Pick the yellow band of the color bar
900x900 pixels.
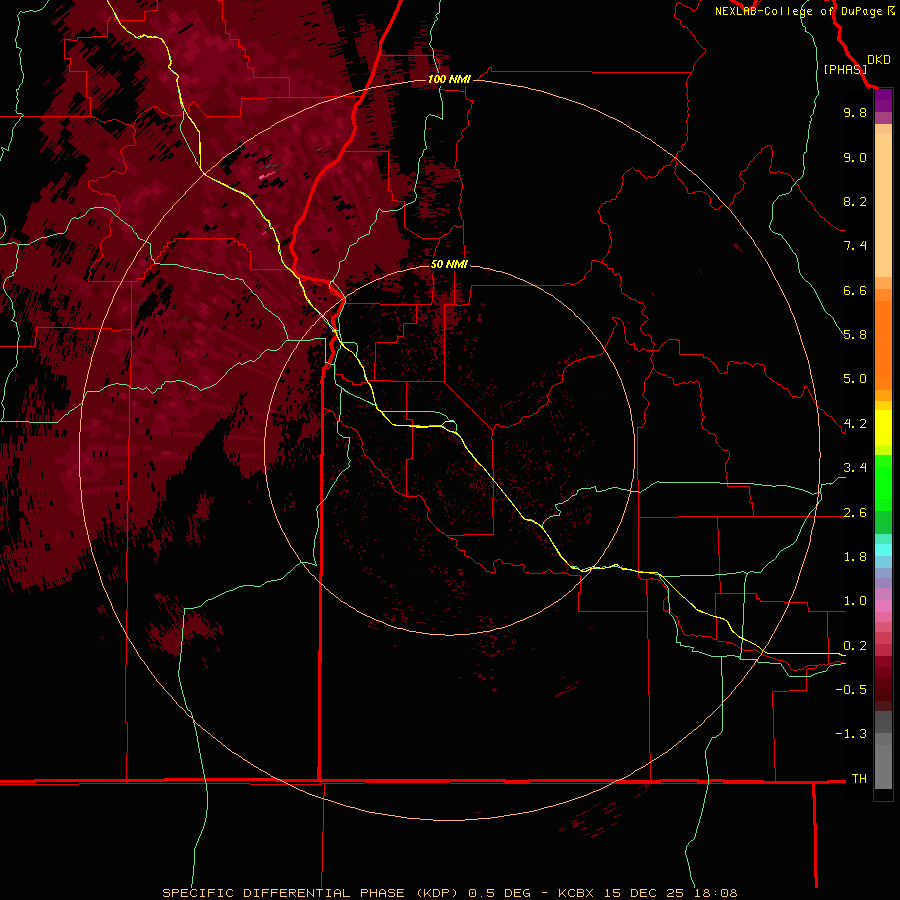883,428
